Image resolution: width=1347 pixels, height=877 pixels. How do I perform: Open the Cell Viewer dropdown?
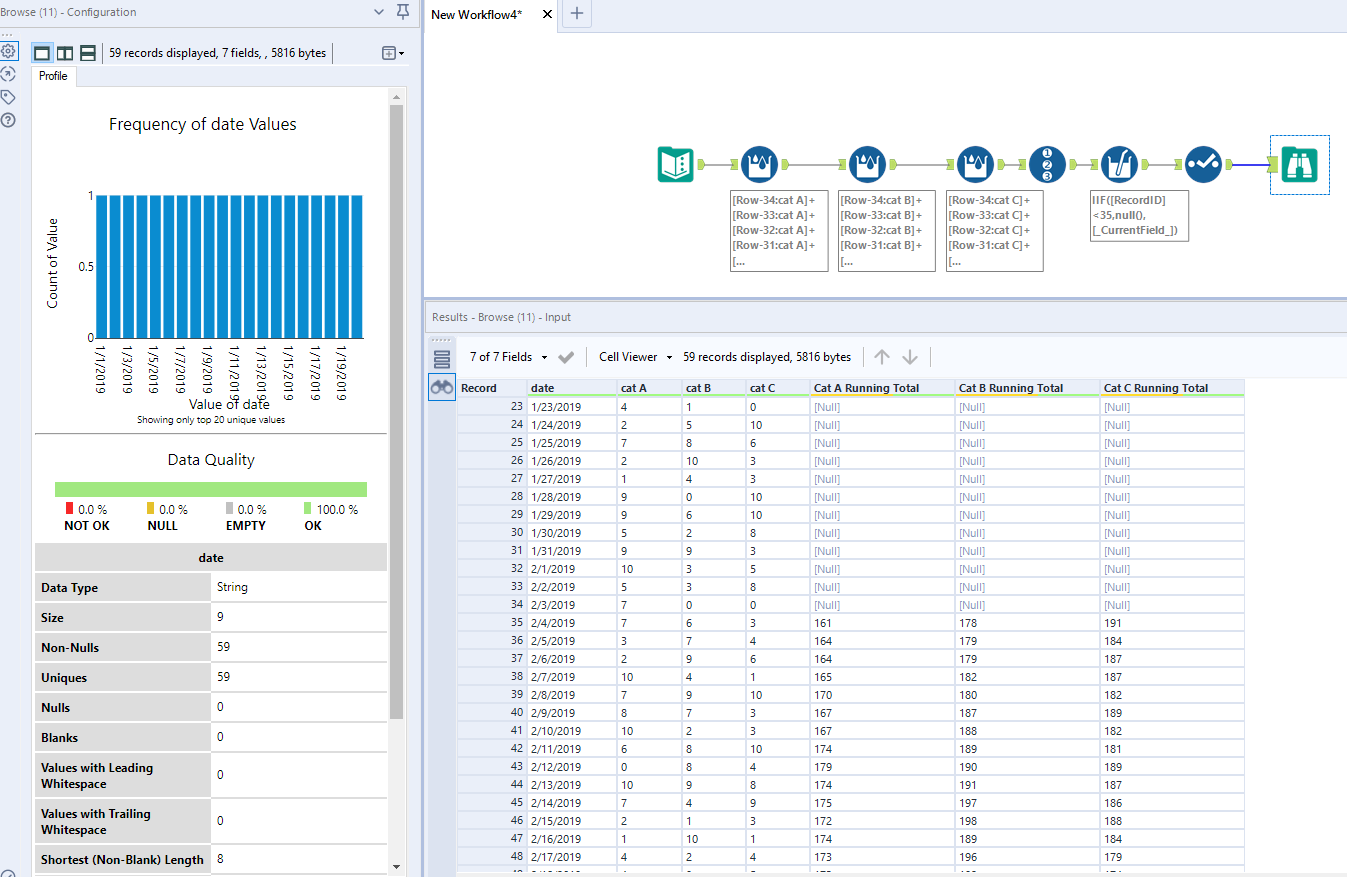coord(633,357)
